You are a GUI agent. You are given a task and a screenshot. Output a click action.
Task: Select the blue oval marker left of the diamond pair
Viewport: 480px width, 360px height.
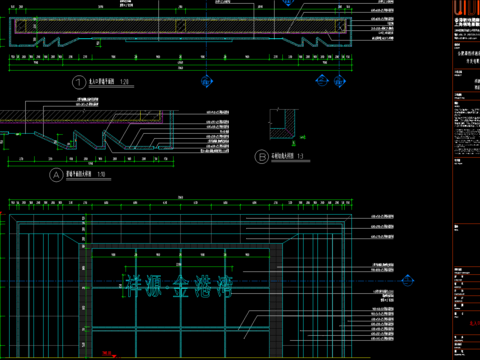(322, 81)
